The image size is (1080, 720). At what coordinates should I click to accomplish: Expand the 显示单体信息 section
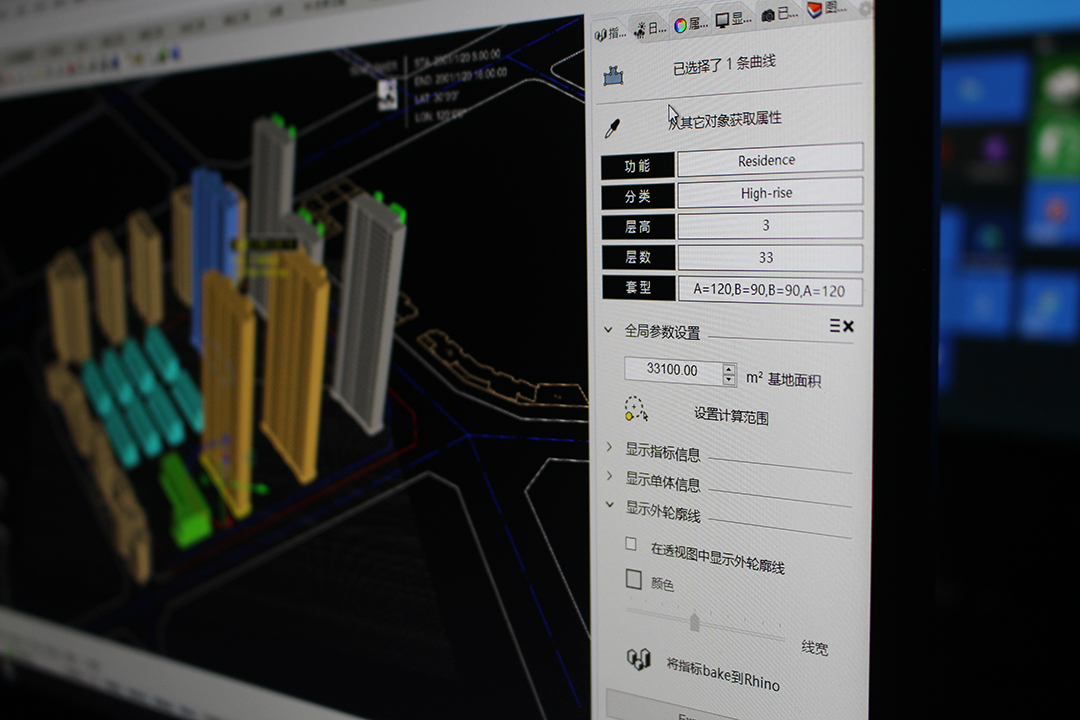(610, 476)
